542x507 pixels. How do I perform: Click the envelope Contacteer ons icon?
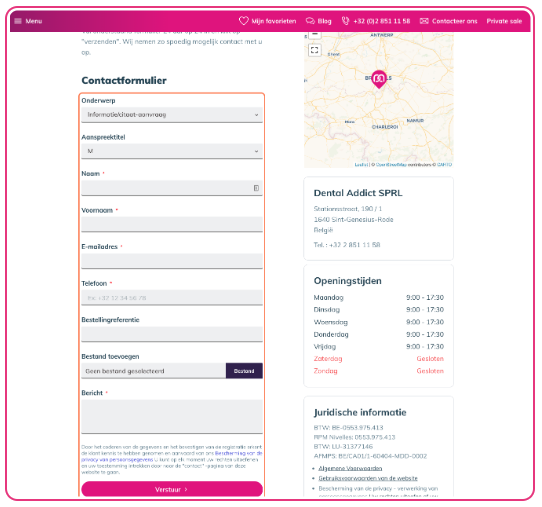(x=424, y=21)
